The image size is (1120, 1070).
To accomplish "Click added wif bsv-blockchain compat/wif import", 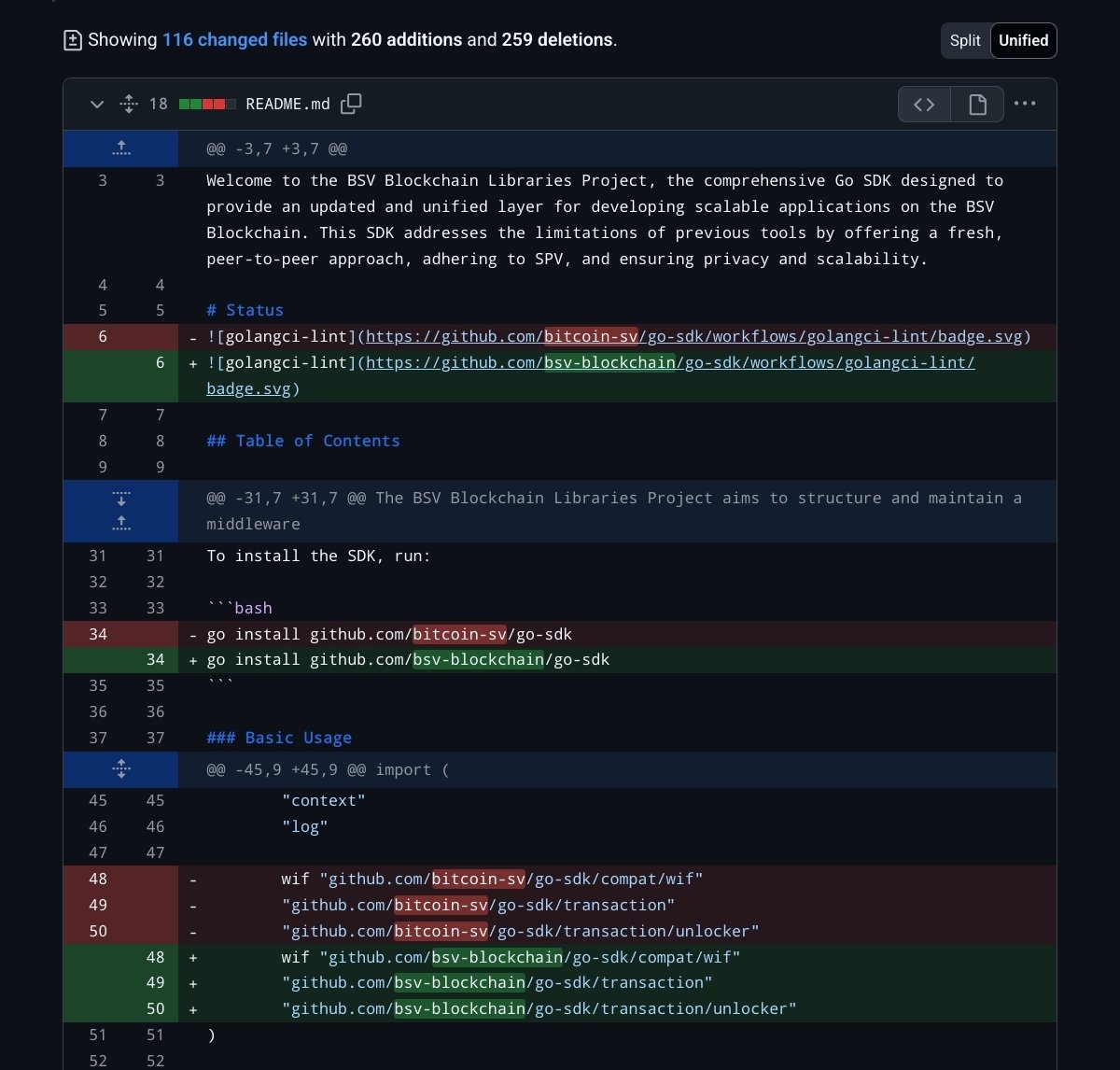I will pos(511,957).
